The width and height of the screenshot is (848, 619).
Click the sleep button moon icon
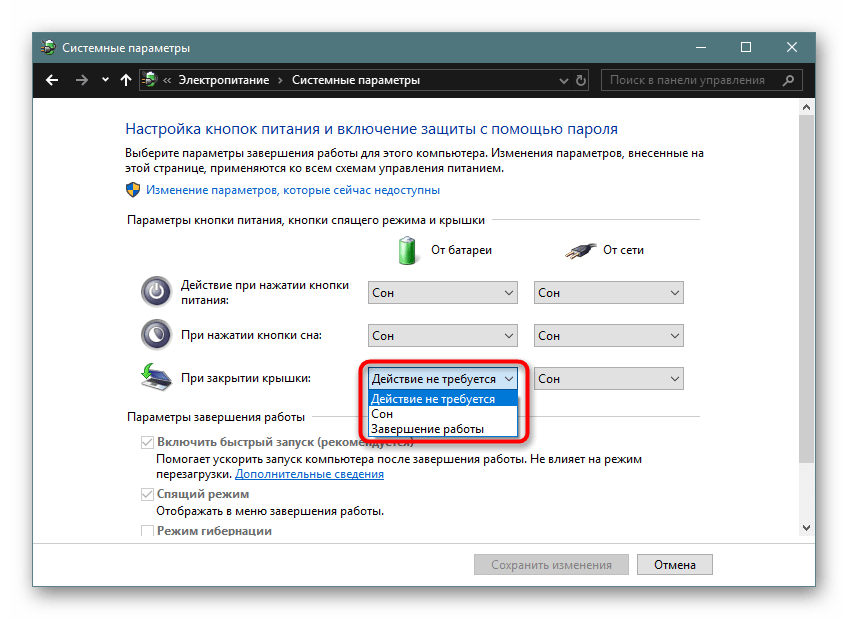pos(155,334)
